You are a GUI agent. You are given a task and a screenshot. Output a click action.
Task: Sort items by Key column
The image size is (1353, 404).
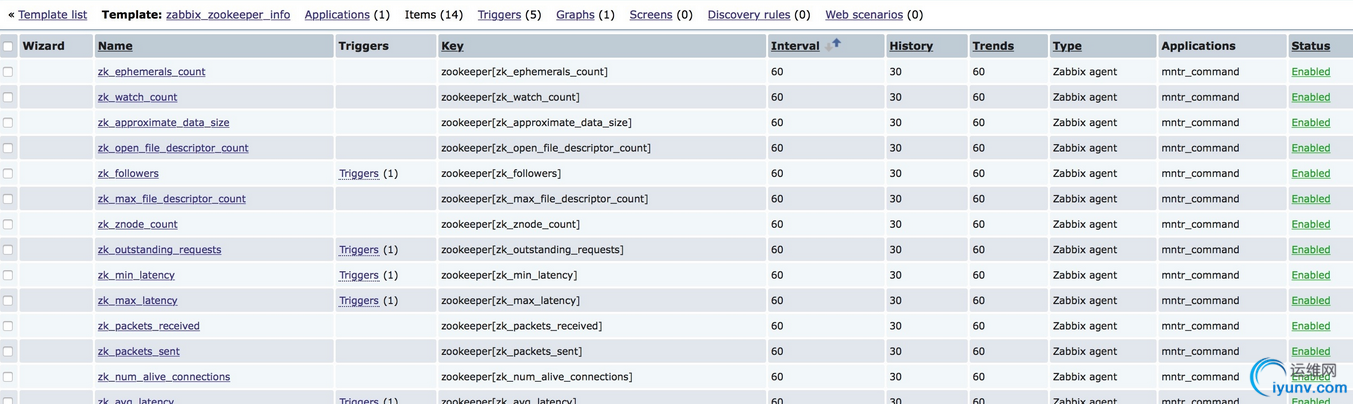point(452,46)
